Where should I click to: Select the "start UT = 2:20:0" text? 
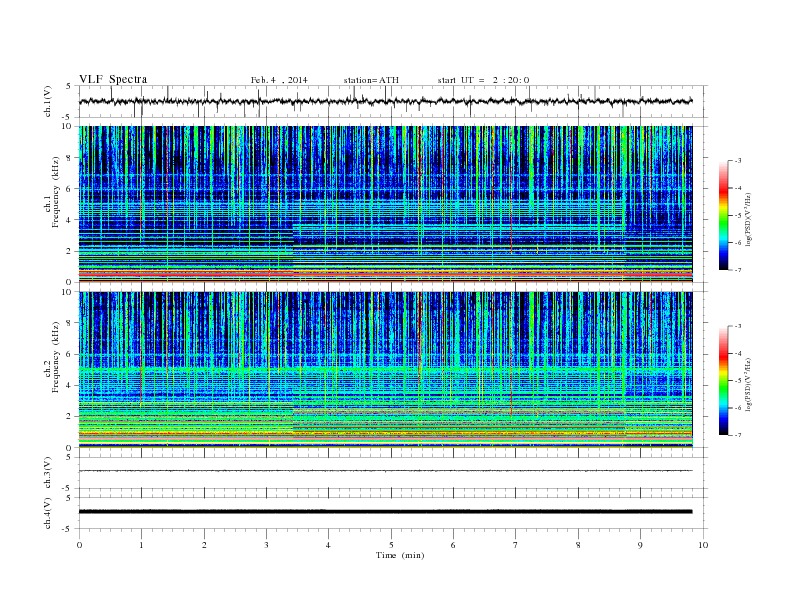click(483, 80)
